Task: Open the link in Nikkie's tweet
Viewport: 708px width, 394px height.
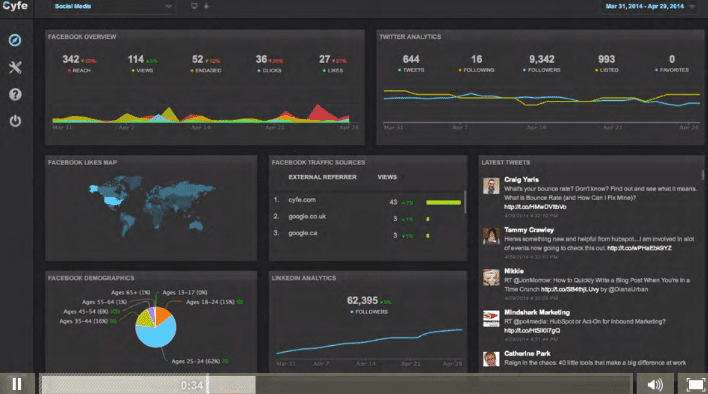Action: pos(569,289)
